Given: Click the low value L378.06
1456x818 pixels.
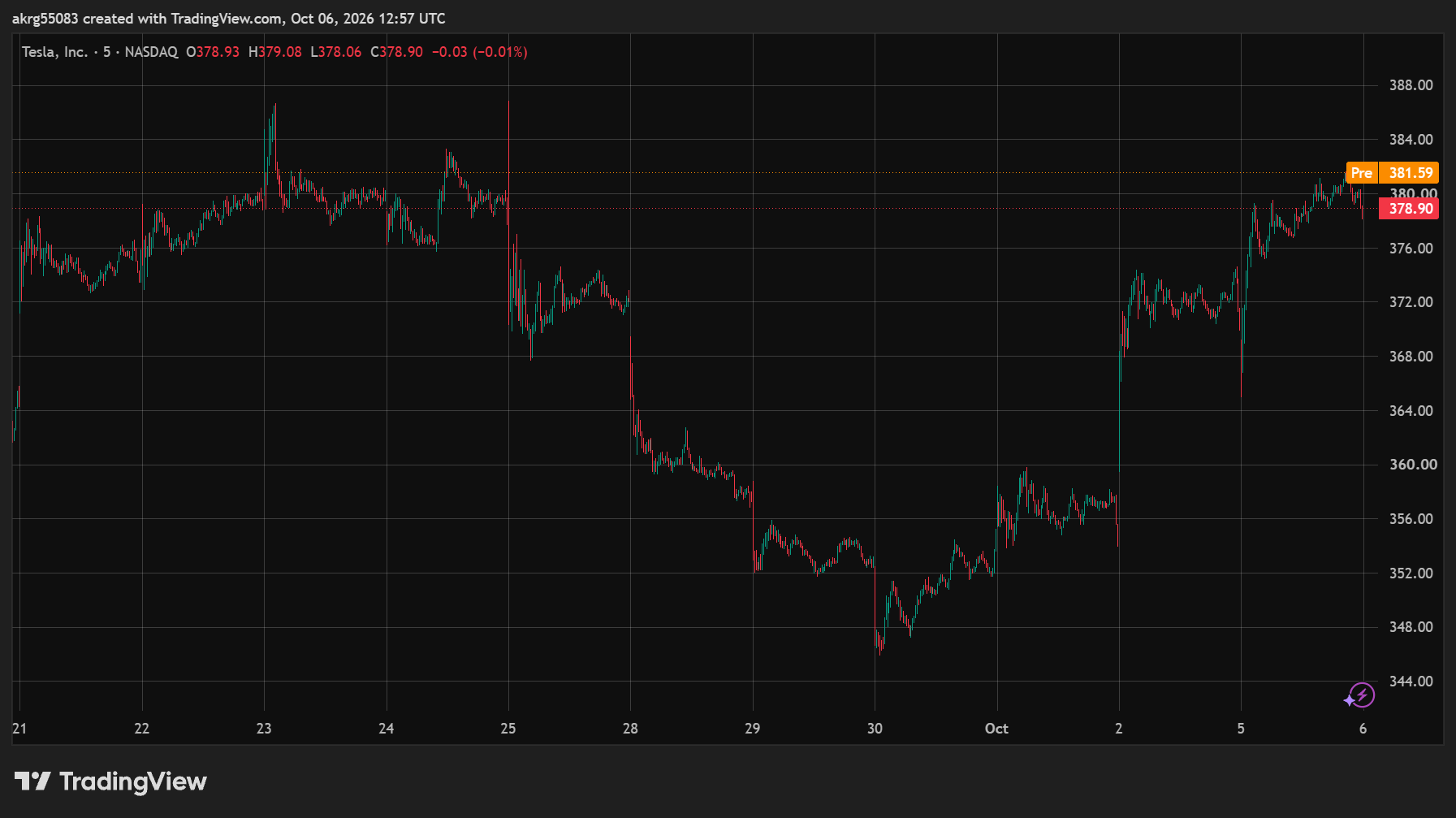Looking at the screenshot, I should (336, 52).
